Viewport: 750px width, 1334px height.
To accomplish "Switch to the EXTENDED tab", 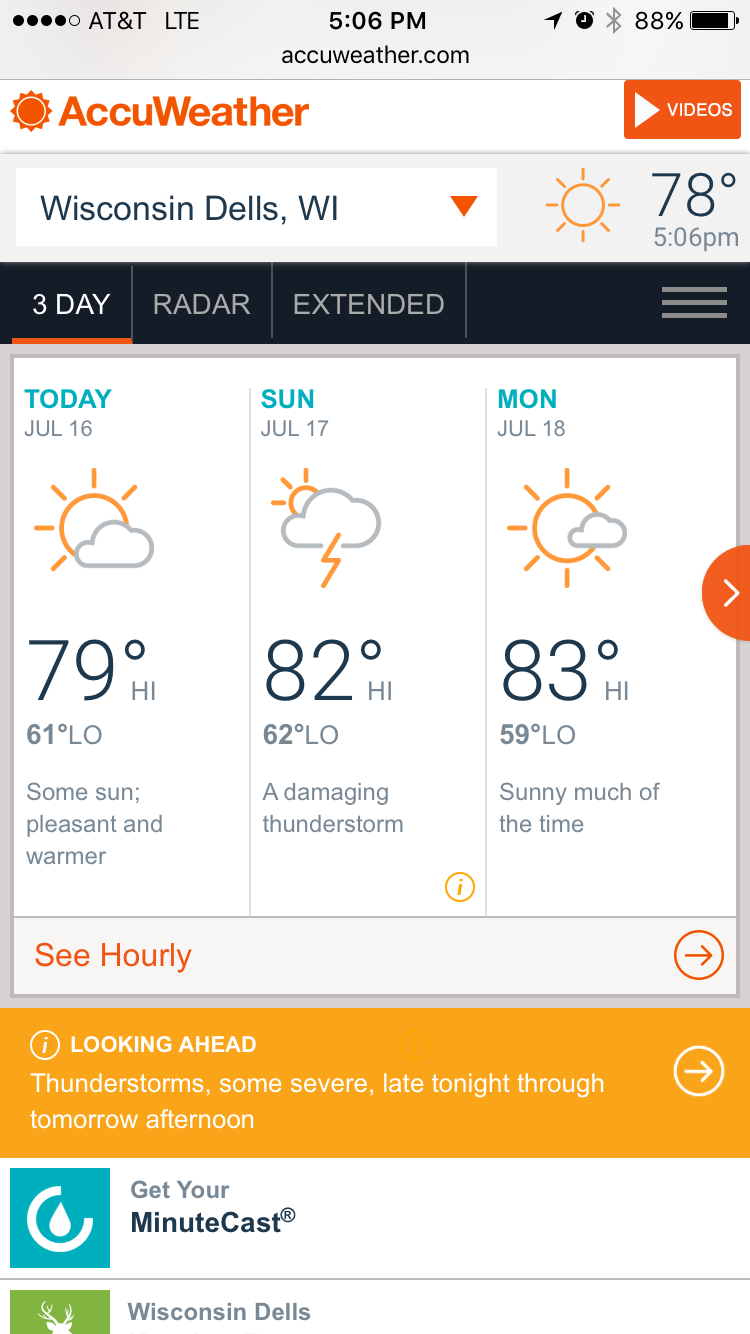I will (368, 304).
